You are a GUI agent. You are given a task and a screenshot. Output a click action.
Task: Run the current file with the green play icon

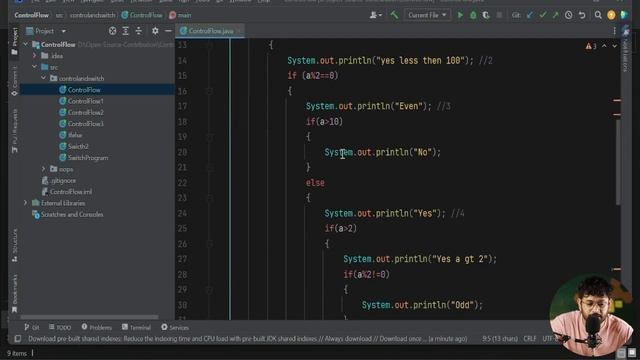(x=460, y=15)
